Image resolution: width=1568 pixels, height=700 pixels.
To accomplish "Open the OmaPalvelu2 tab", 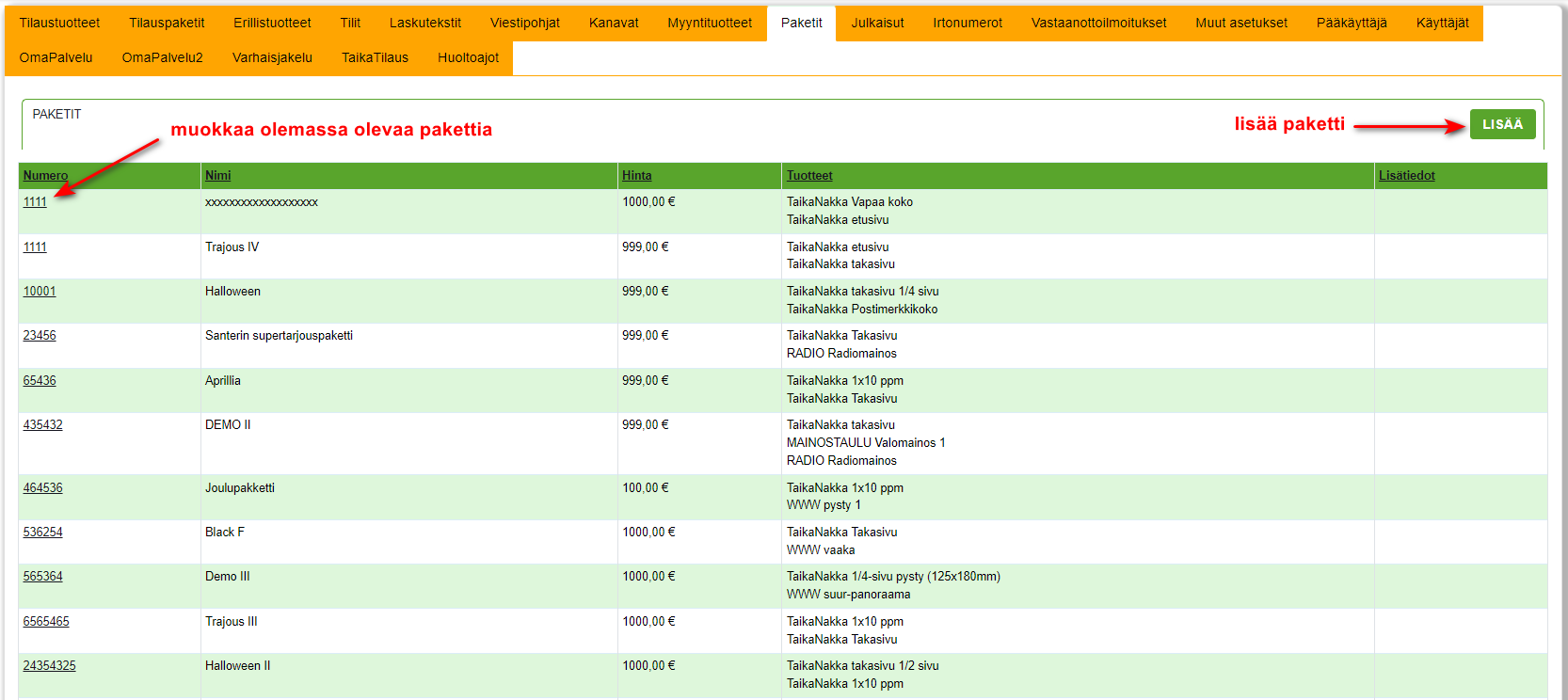I will coord(162,57).
